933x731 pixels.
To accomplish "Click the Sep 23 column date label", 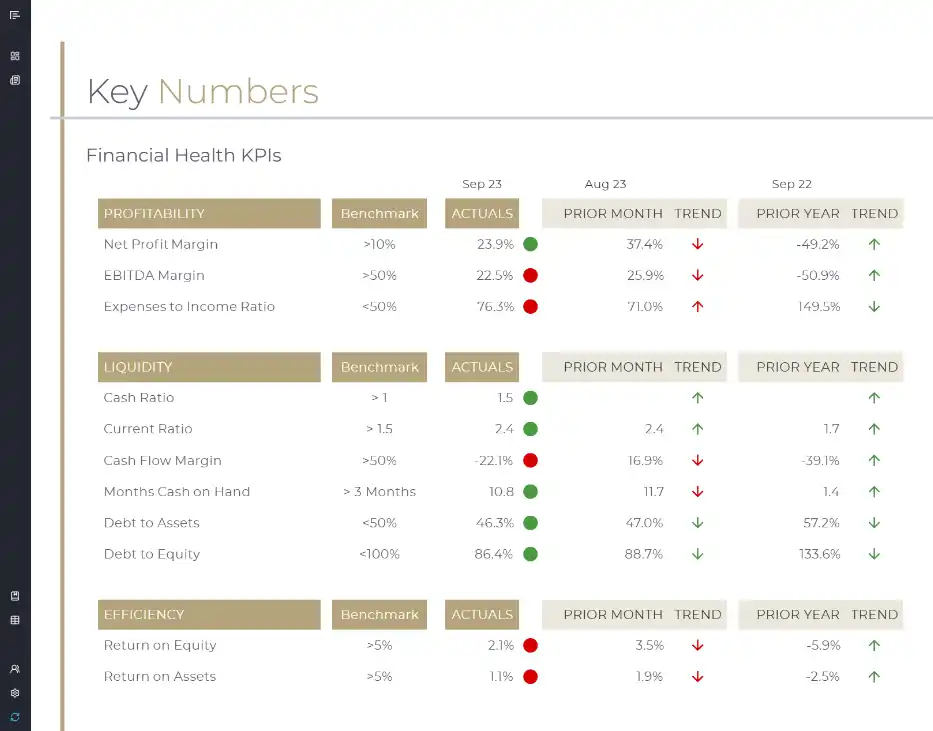I will click(482, 184).
